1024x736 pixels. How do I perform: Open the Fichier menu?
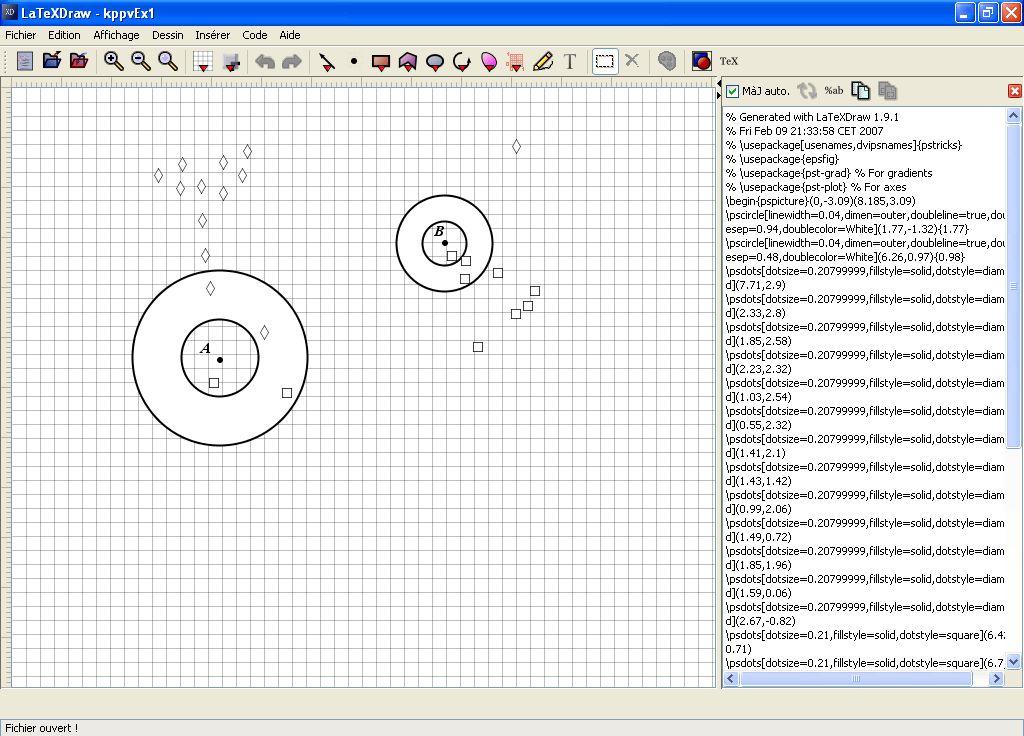tap(20, 35)
